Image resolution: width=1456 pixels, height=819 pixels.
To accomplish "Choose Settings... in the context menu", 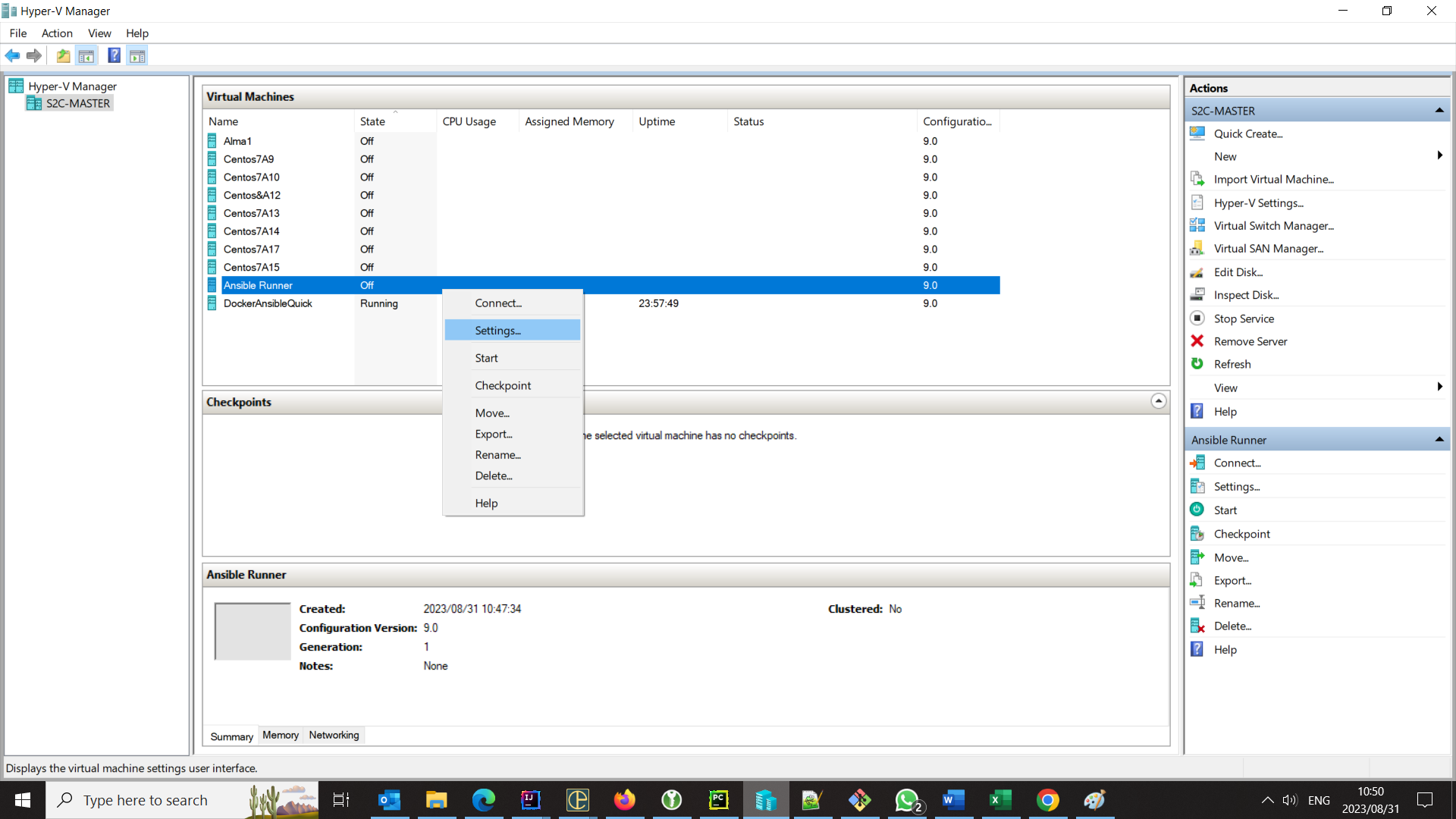I will [497, 331].
